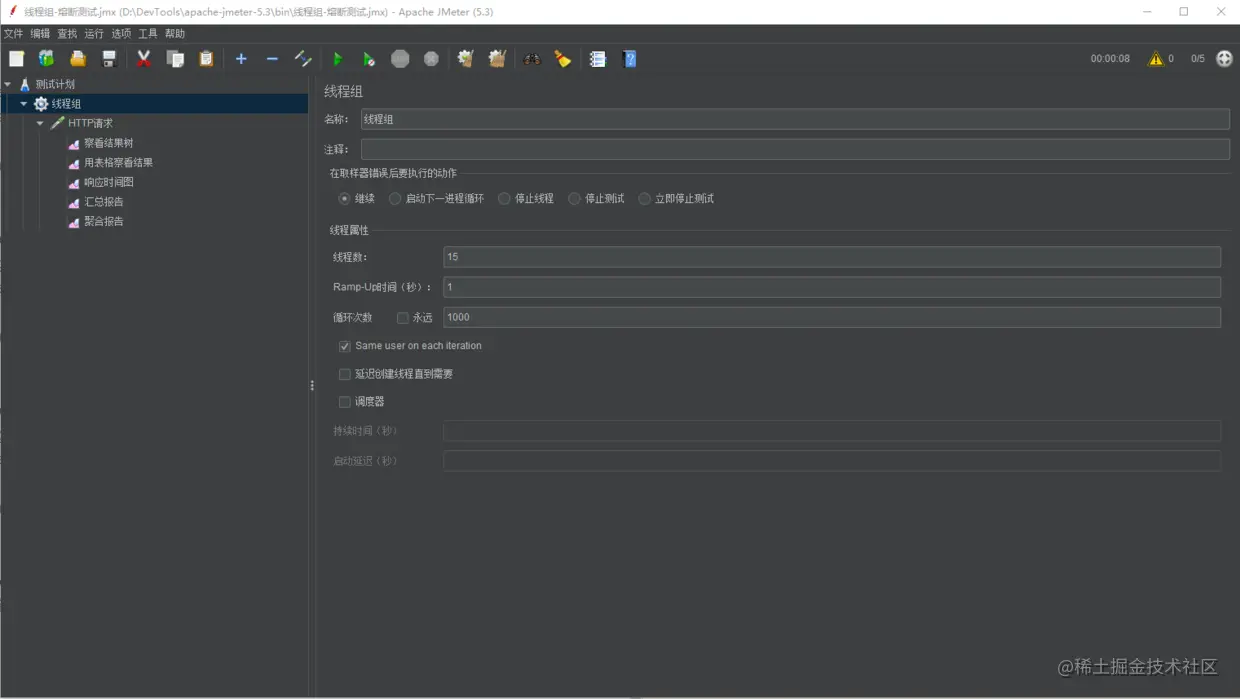1240x699 pixels.
Task: Save the test plan with floppy disk icon
Action: (109, 59)
